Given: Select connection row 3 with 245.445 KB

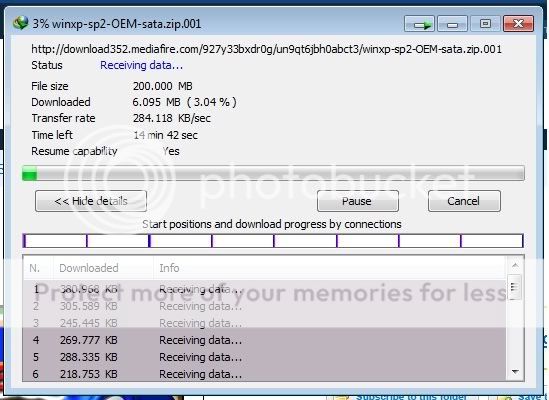Looking at the screenshot, I should [264, 323].
